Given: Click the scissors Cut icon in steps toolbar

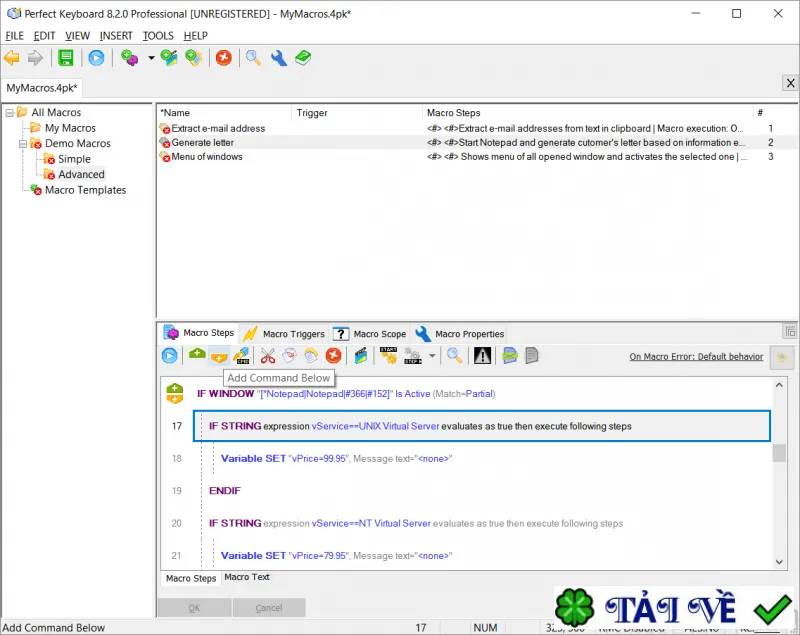Looking at the screenshot, I should [x=267, y=355].
